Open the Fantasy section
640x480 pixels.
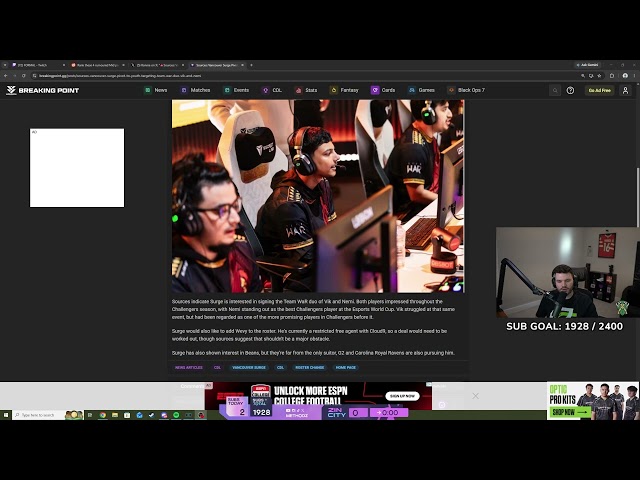[x=344, y=90]
